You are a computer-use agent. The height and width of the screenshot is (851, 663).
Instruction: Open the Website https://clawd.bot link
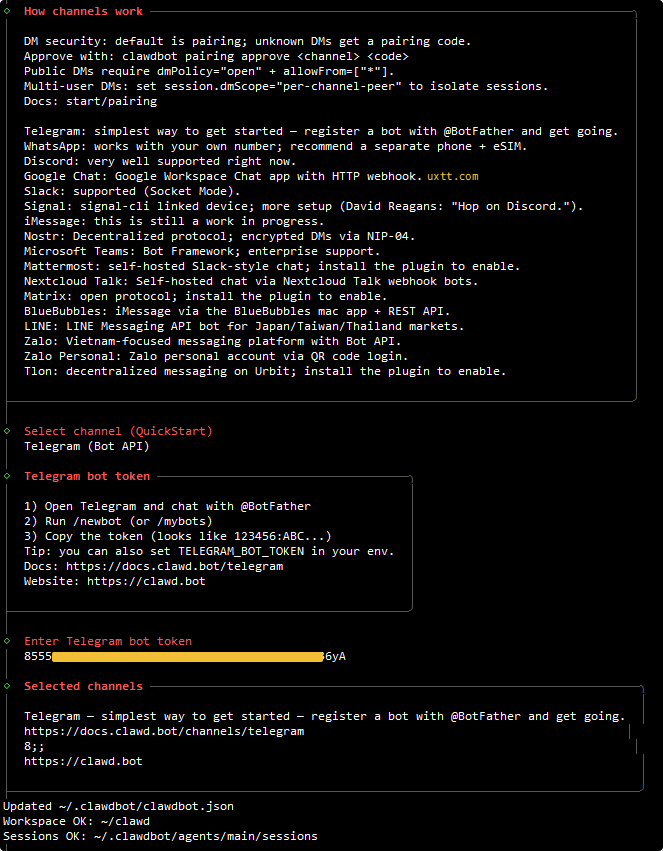point(146,581)
